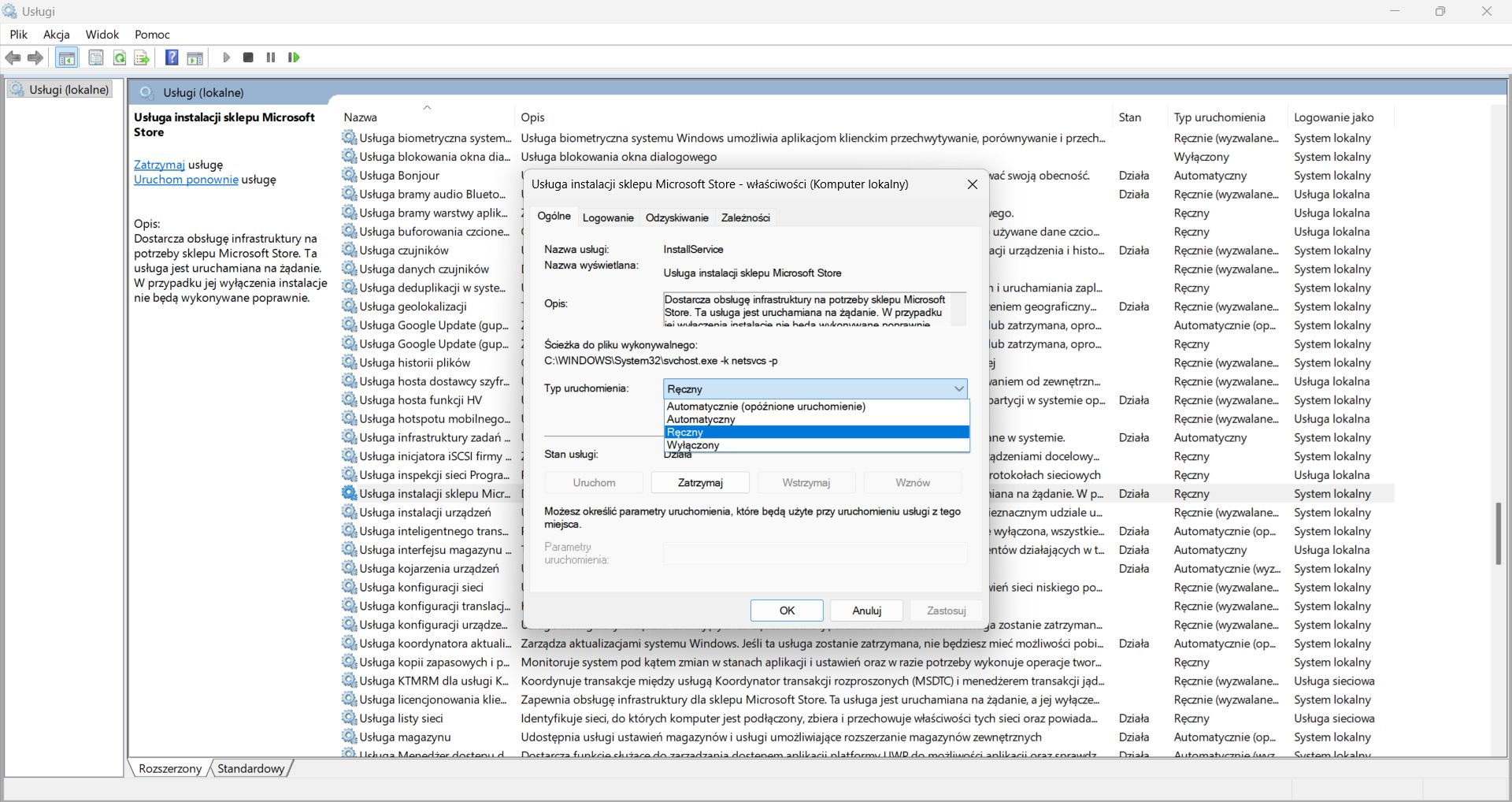Click the Anuluj button
This screenshot has width=1512, height=802.
866,611
